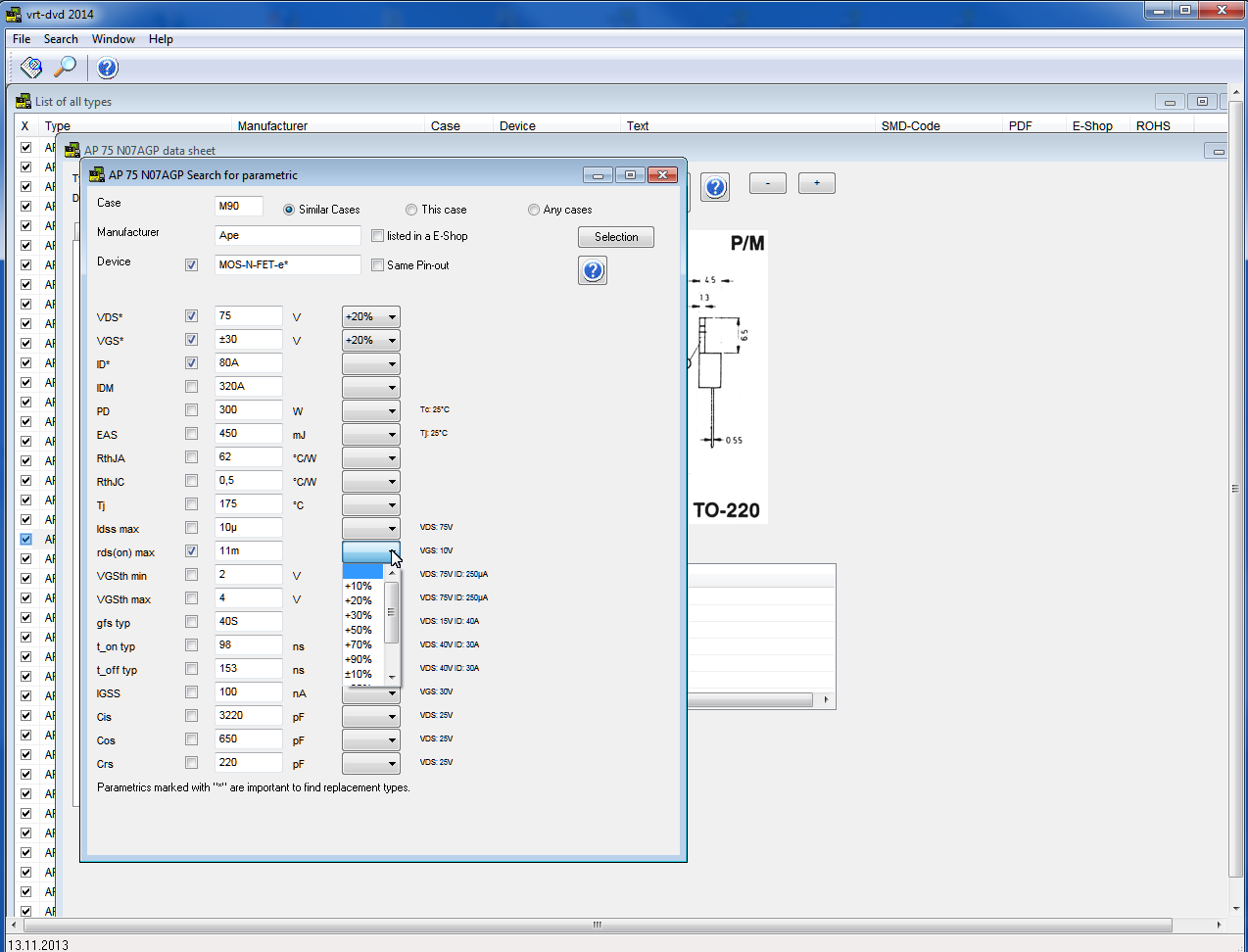
Task: Expand the PD tolerance dropdown
Action: [x=371, y=410]
